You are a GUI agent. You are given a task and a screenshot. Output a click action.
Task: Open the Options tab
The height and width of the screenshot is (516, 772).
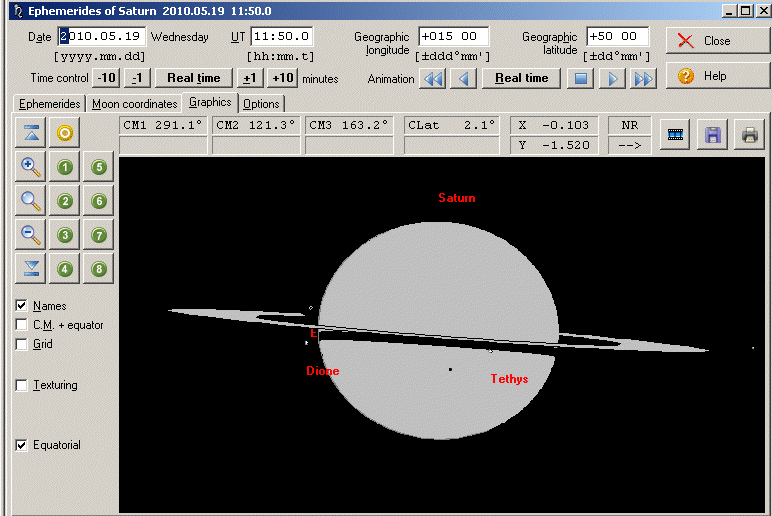click(x=261, y=104)
